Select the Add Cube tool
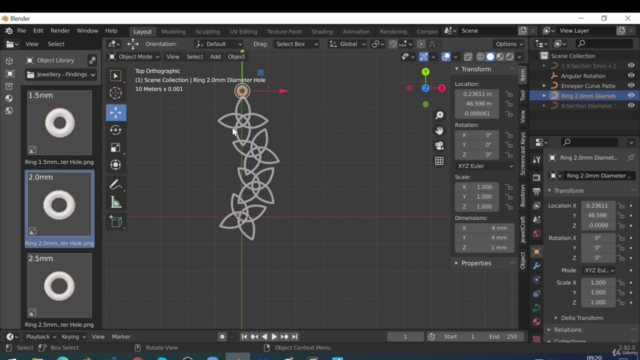This screenshot has height=360, width=640. [x=116, y=222]
